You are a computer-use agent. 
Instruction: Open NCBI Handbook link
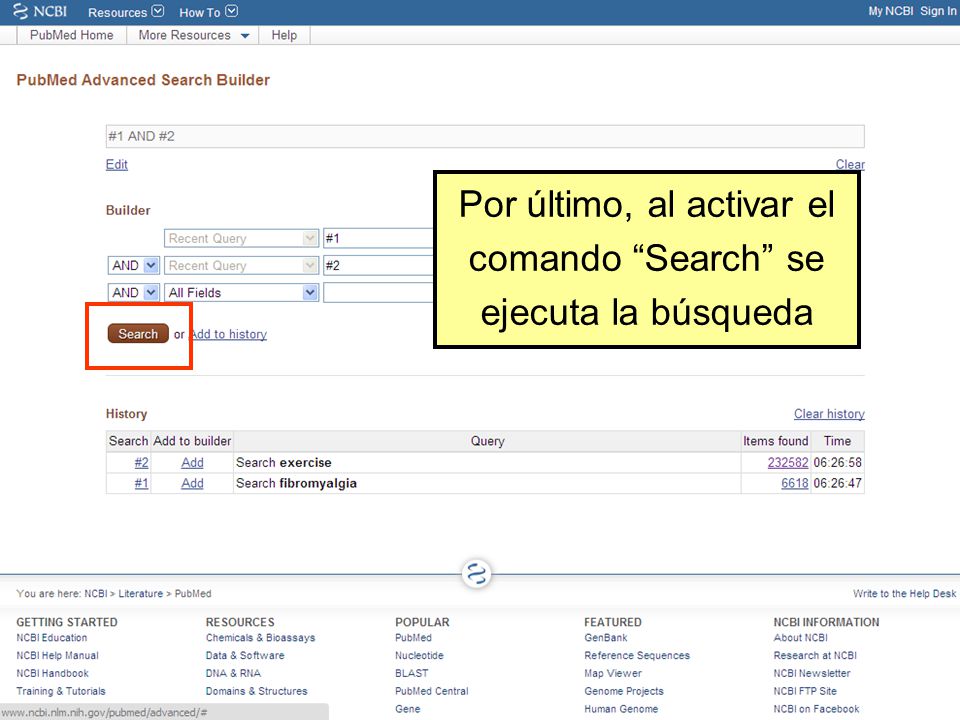coord(53,673)
